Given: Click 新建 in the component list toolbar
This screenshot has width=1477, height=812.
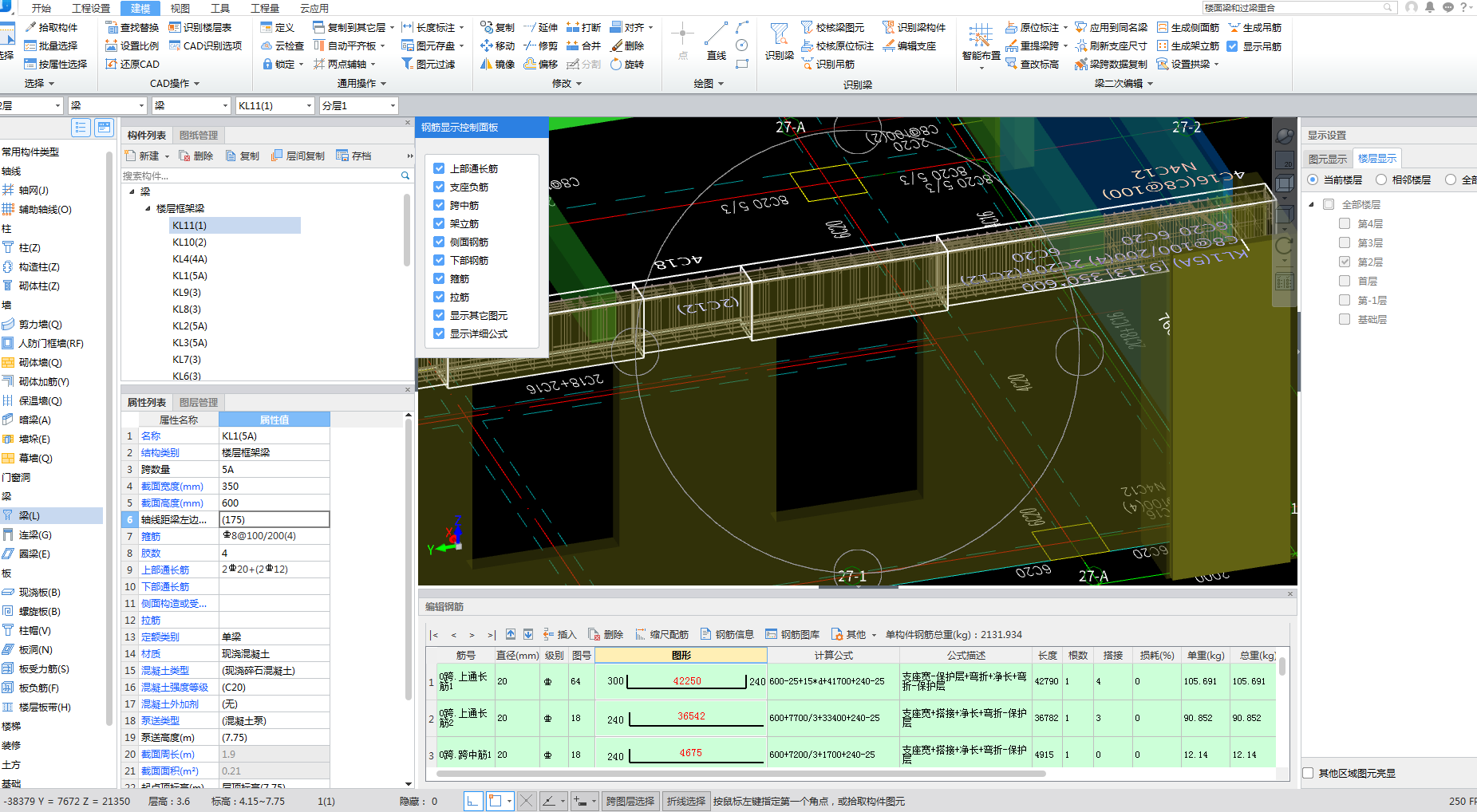Looking at the screenshot, I should tap(142, 156).
